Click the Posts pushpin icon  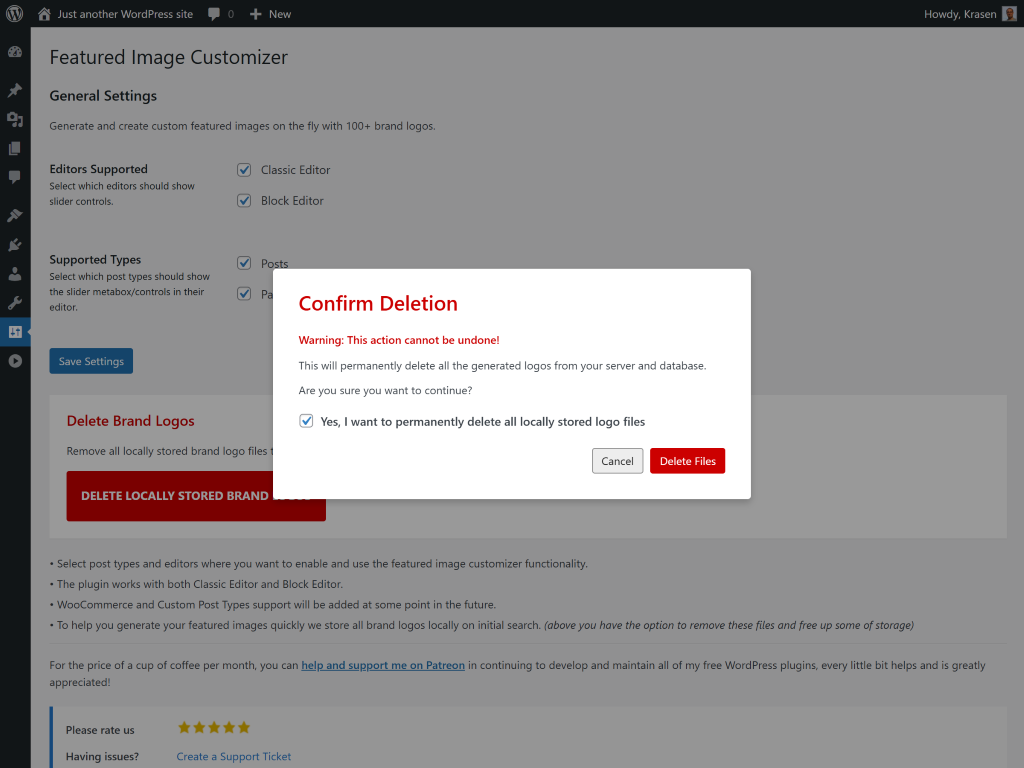pos(15,90)
